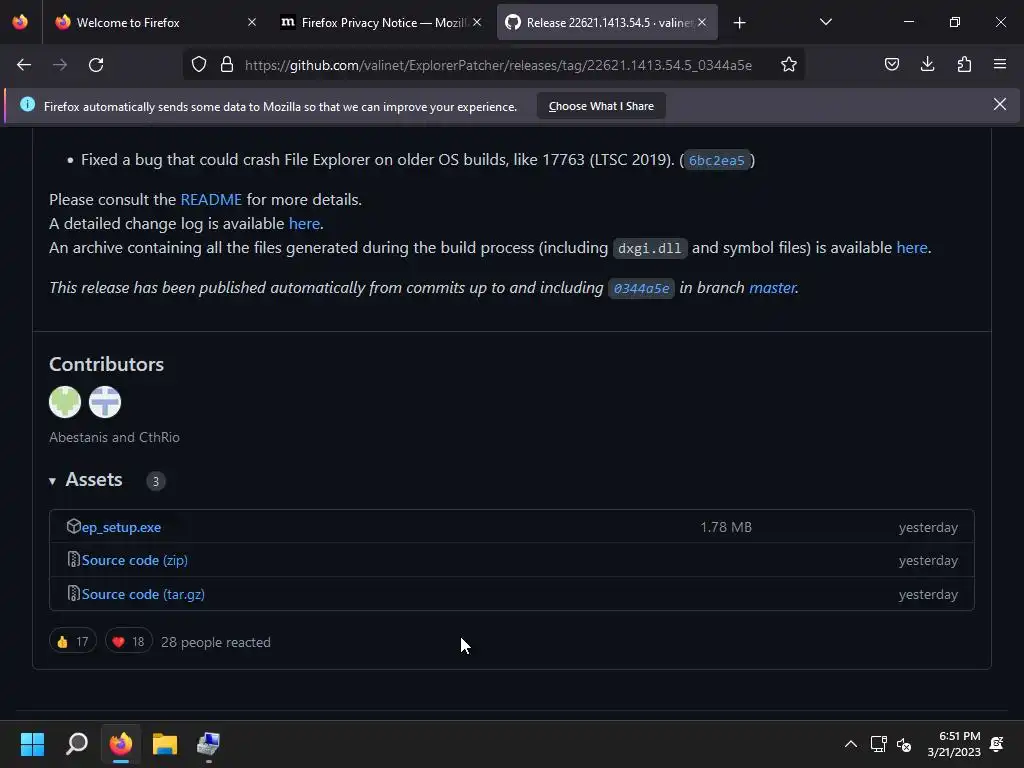Image resolution: width=1024 pixels, height=768 pixels.
Task: Click the archive icon for Source code (tar.gz)
Action: point(73,594)
